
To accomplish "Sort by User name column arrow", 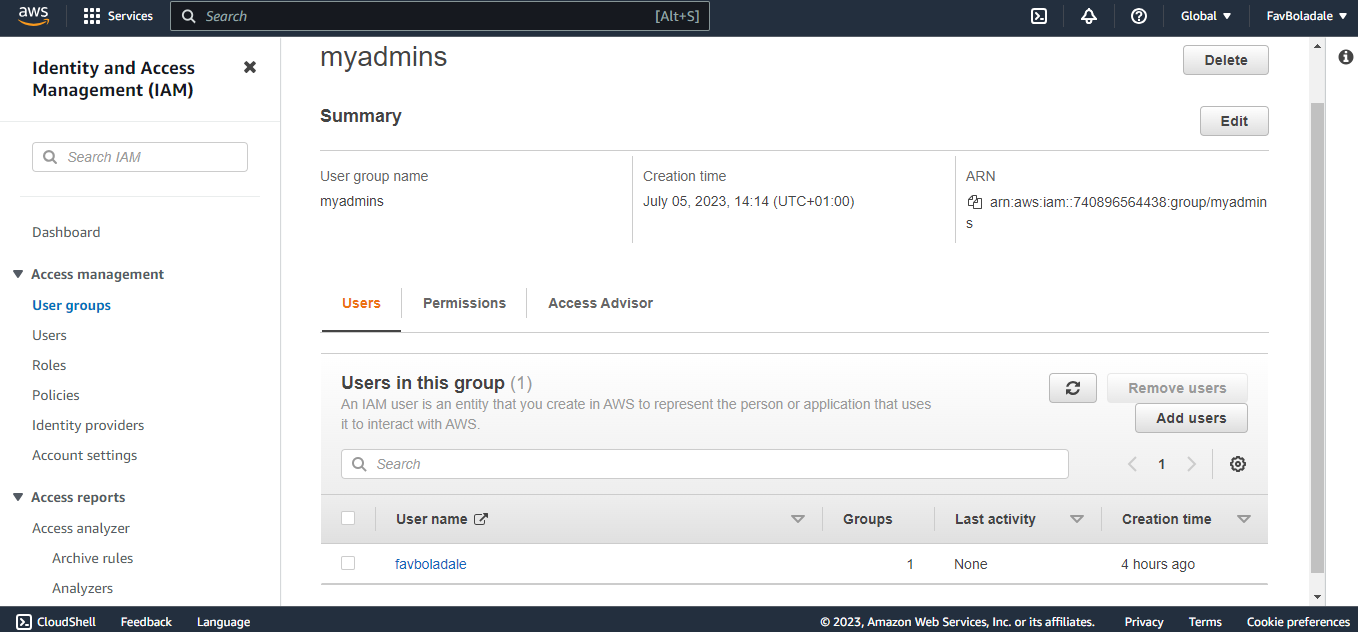I will (x=798, y=519).
